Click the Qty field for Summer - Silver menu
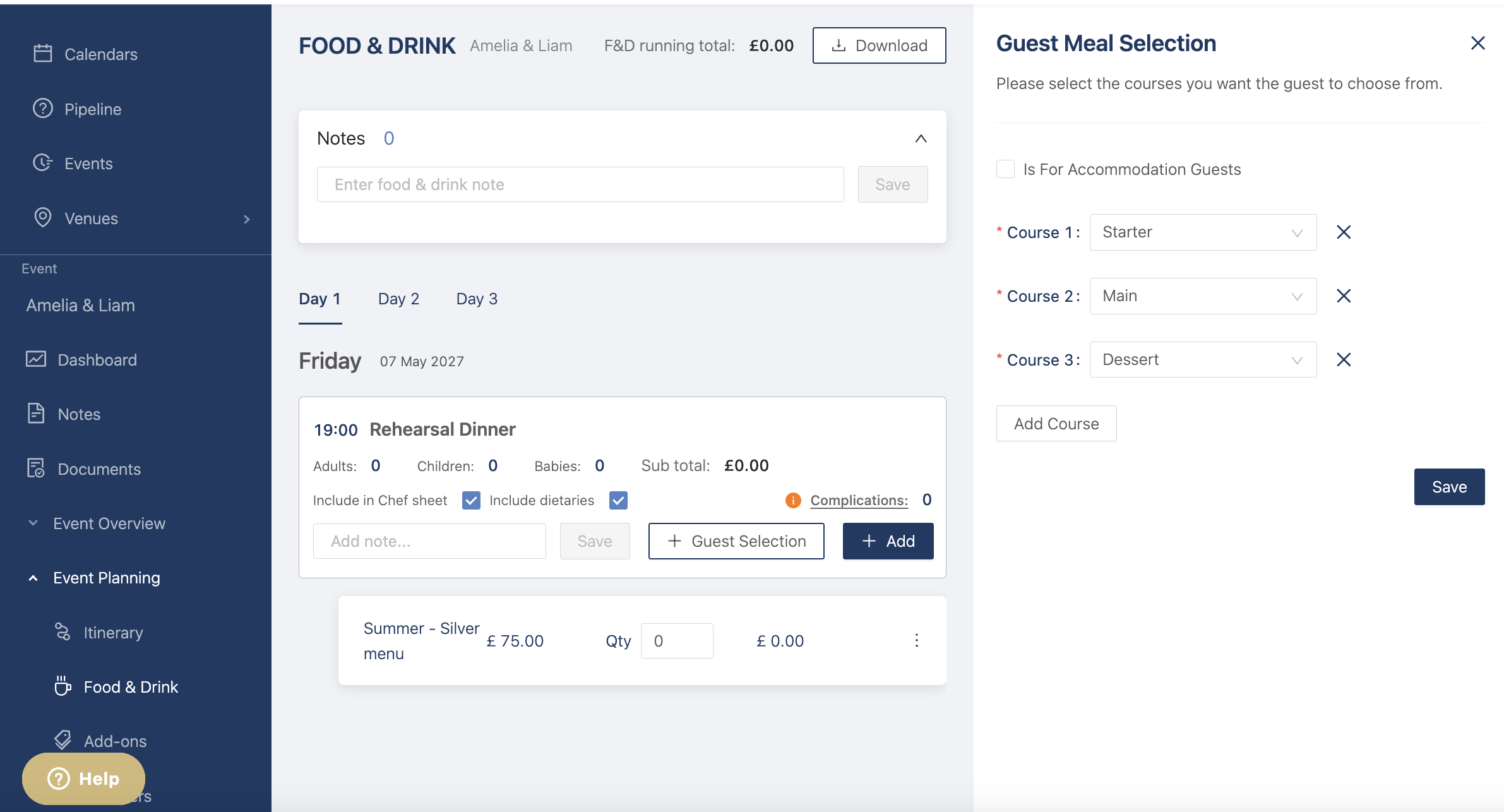This screenshot has height=812, width=1504. 677,641
